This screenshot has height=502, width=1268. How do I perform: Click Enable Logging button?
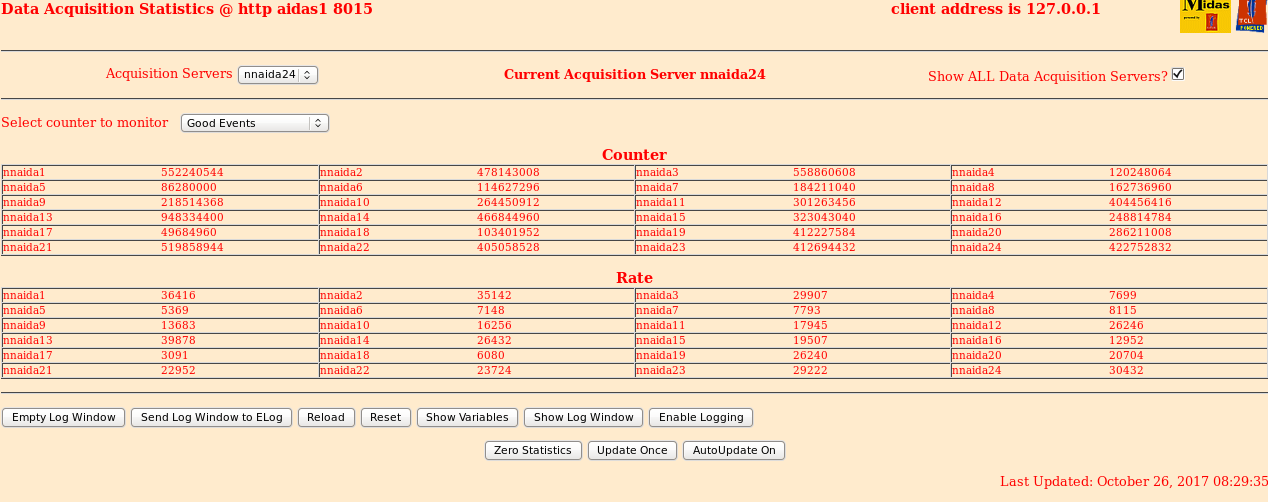pyautogui.click(x=701, y=417)
